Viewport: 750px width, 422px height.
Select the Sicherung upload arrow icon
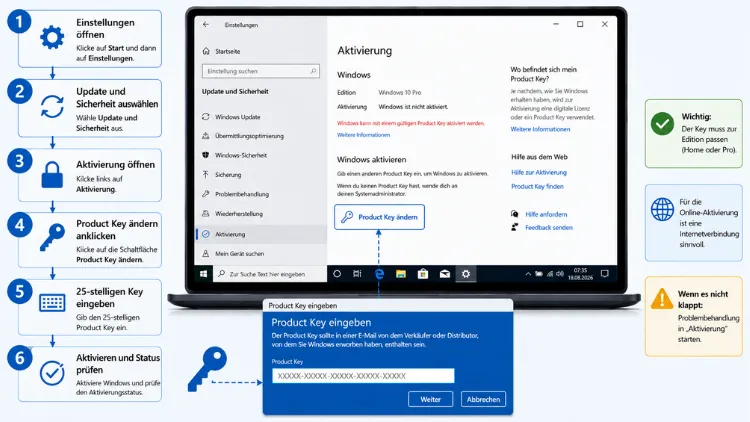click(206, 175)
